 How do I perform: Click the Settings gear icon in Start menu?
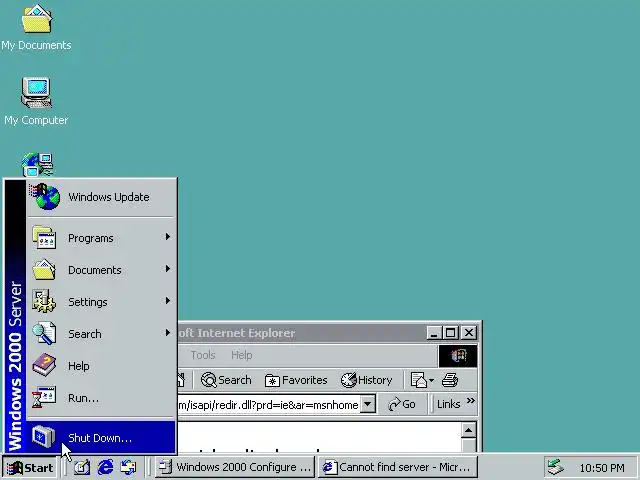pos(44,302)
